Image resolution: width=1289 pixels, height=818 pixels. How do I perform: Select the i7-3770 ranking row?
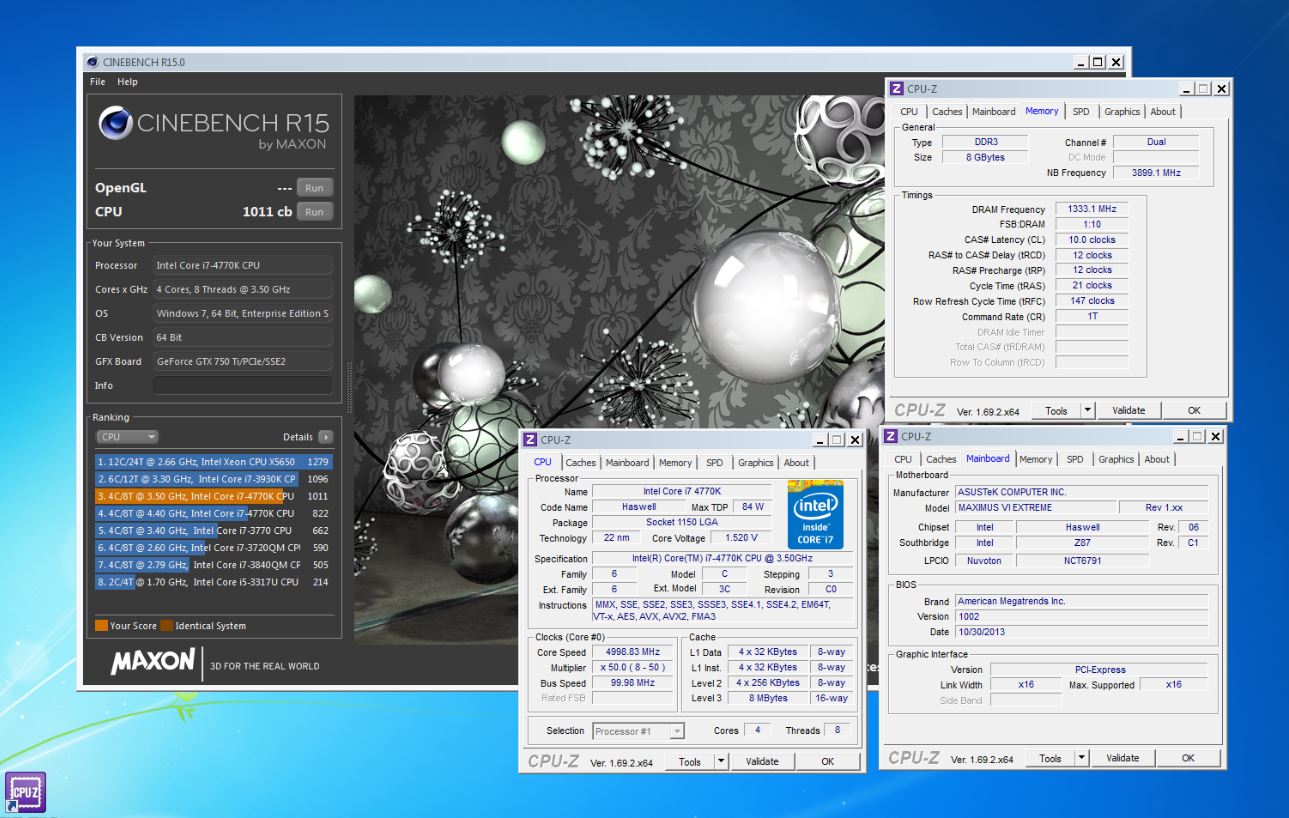(x=213, y=530)
